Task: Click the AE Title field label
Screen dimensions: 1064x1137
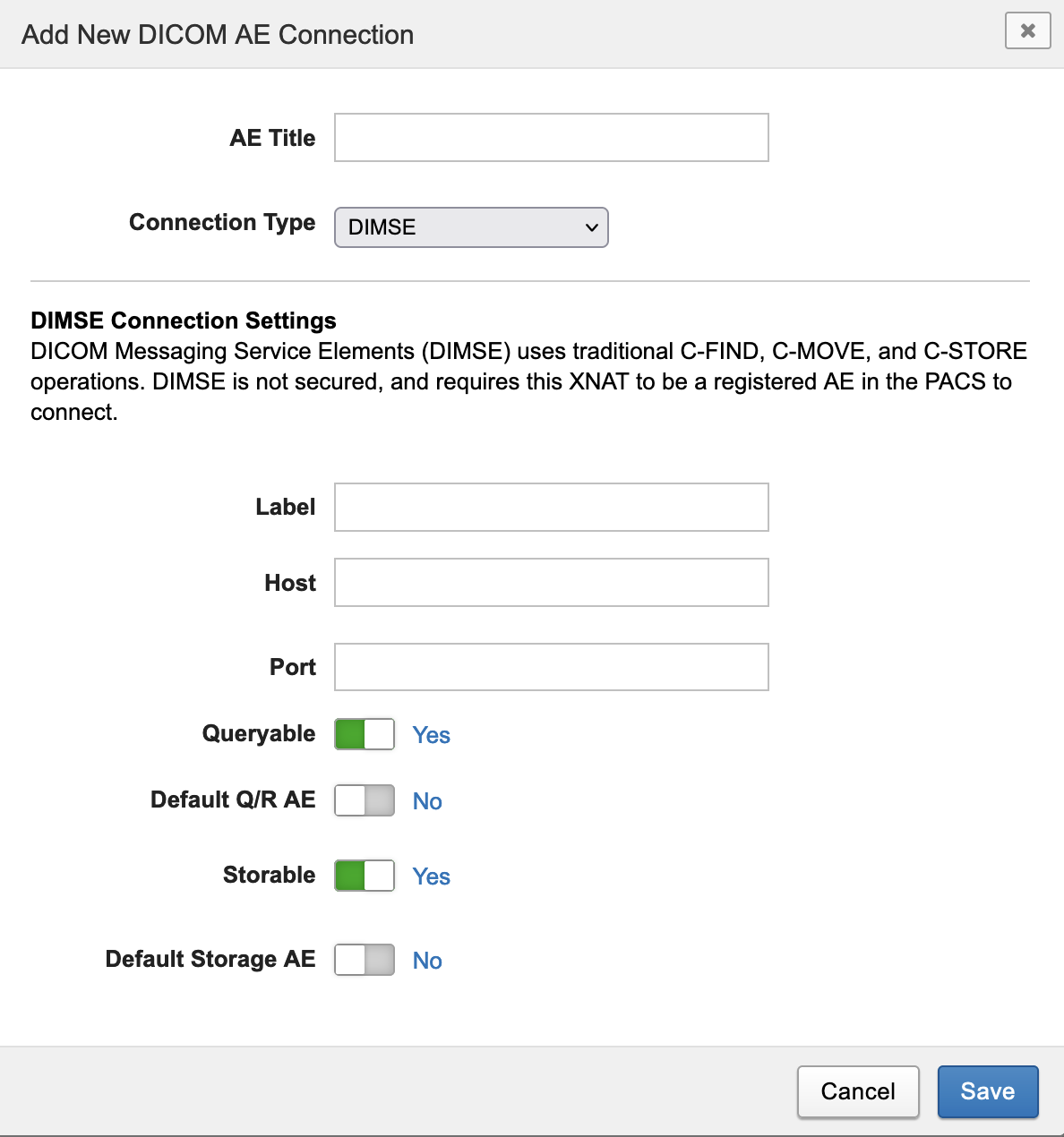Action: point(272,138)
